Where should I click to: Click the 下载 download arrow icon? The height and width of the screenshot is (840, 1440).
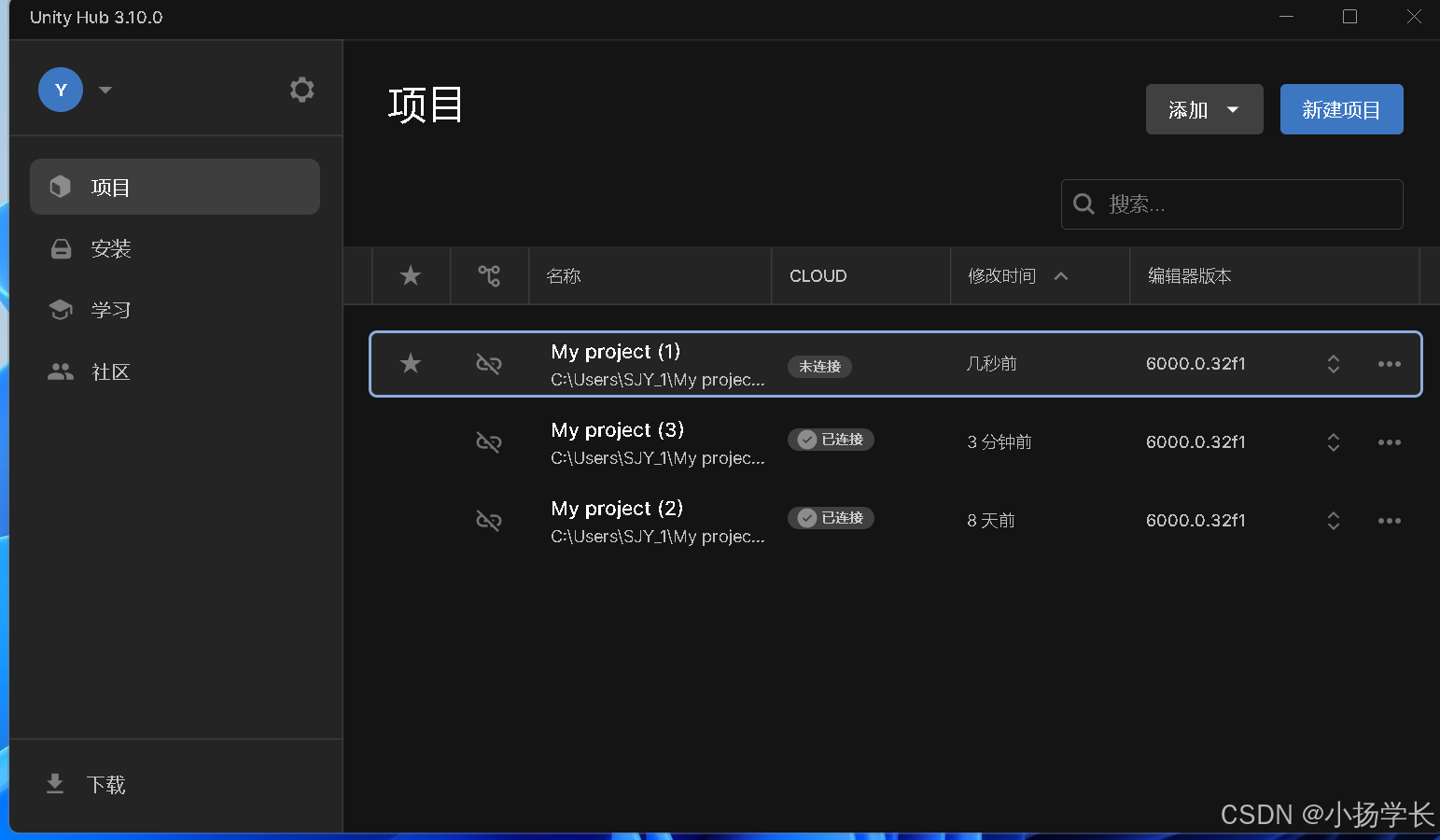pos(55,784)
